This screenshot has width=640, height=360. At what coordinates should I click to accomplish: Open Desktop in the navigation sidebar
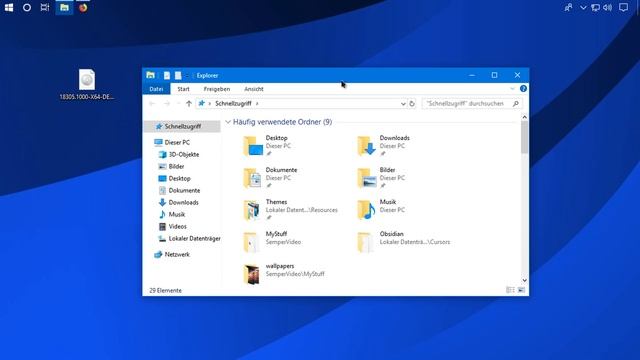pyautogui.click(x=179, y=178)
